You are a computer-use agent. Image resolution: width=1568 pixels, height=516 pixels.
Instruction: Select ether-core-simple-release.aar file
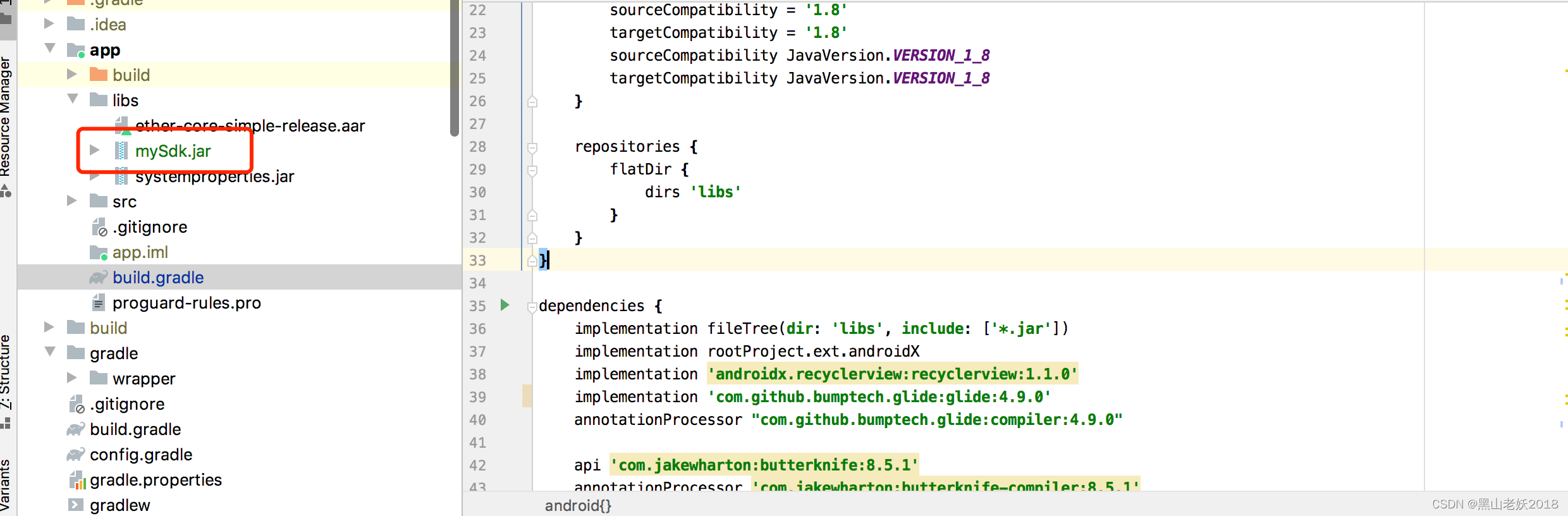point(250,126)
